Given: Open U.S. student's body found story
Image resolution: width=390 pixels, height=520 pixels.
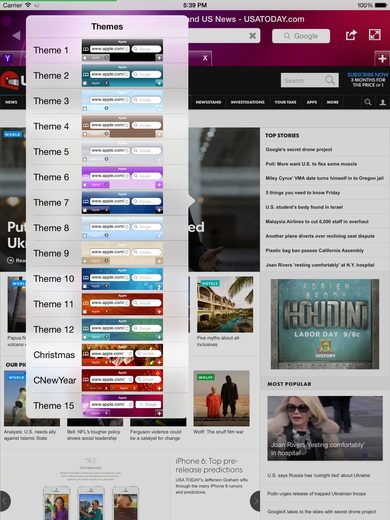Looking at the screenshot, I should coord(304,207).
